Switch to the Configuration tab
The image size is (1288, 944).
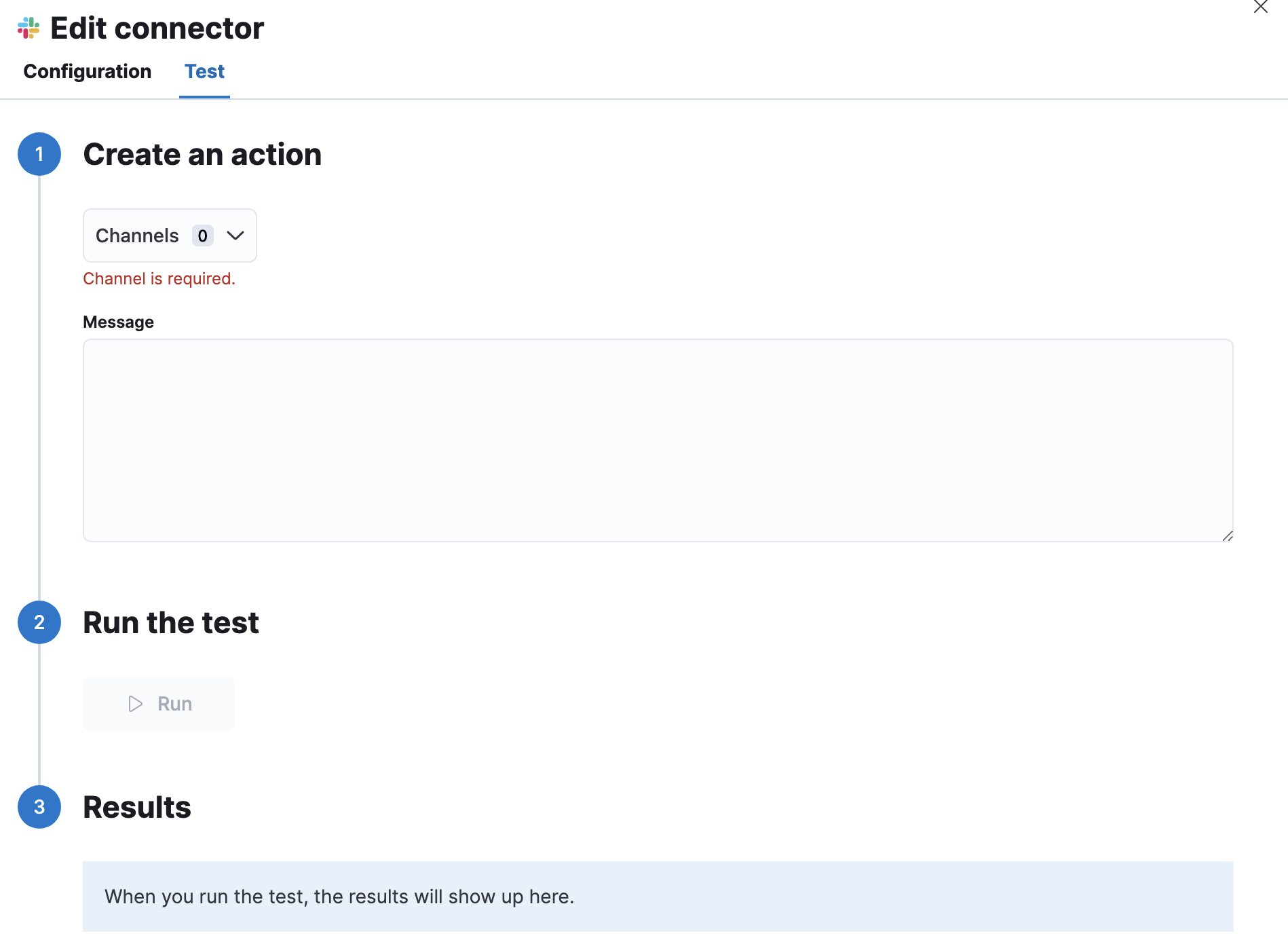click(87, 71)
